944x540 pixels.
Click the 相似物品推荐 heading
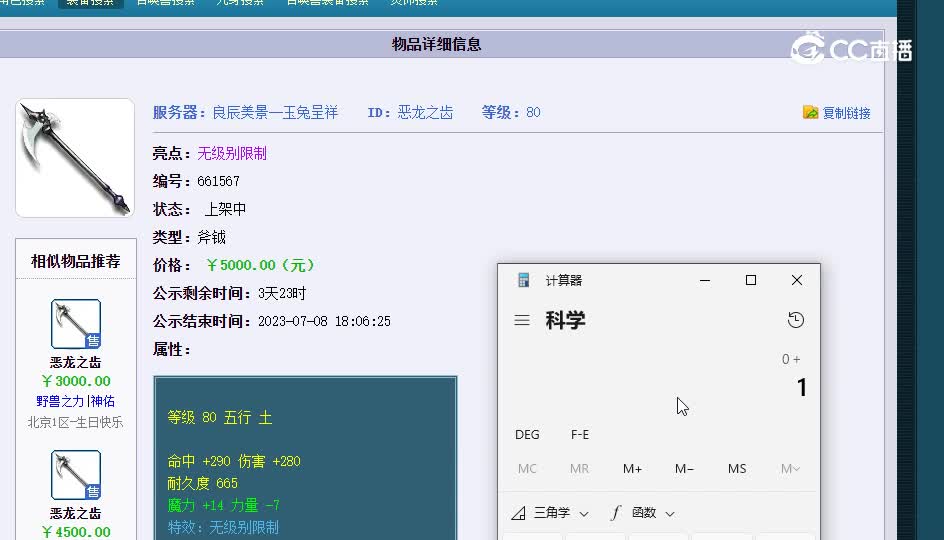coord(76,261)
